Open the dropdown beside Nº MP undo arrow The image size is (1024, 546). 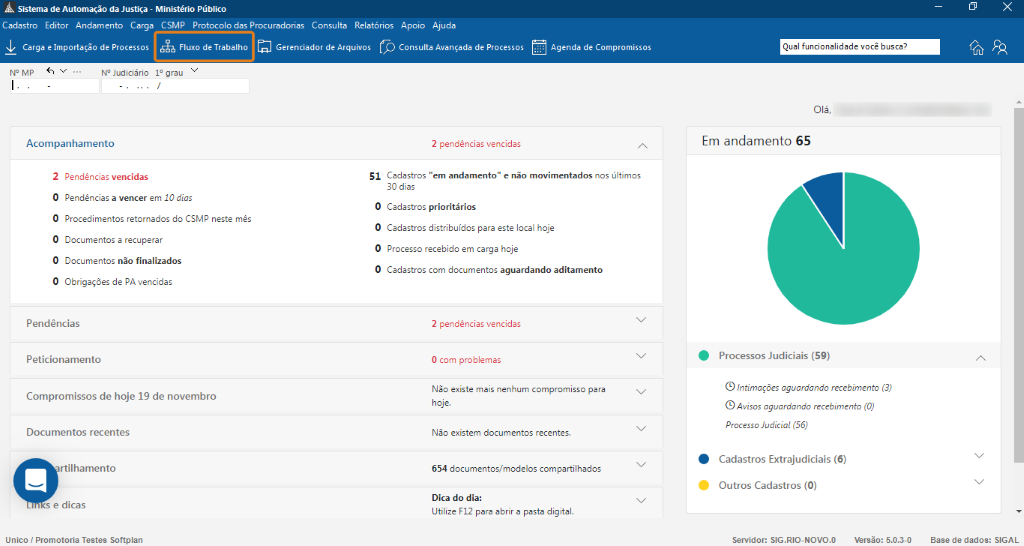point(63,71)
